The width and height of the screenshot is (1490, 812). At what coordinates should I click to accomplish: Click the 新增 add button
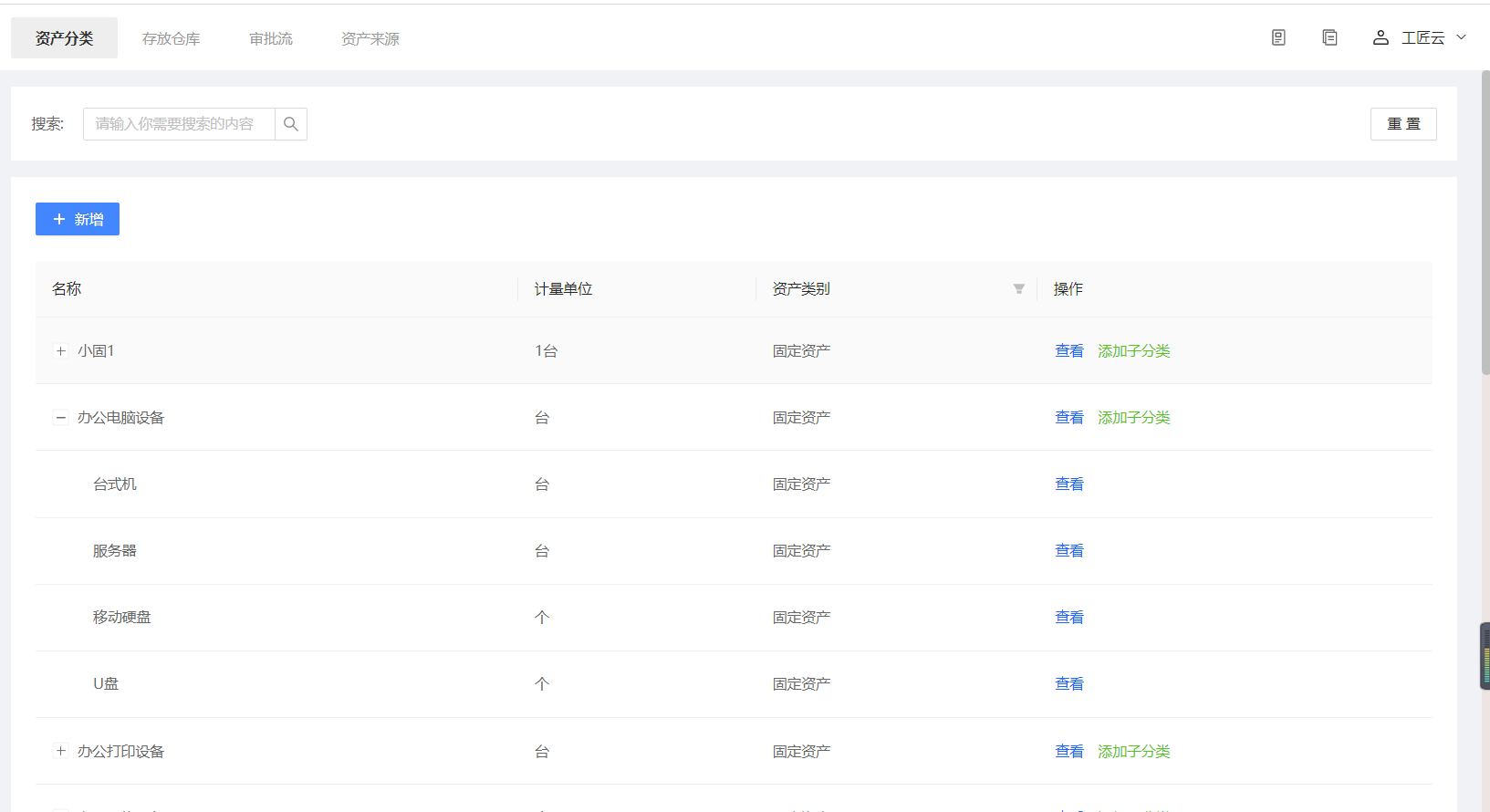coord(78,219)
